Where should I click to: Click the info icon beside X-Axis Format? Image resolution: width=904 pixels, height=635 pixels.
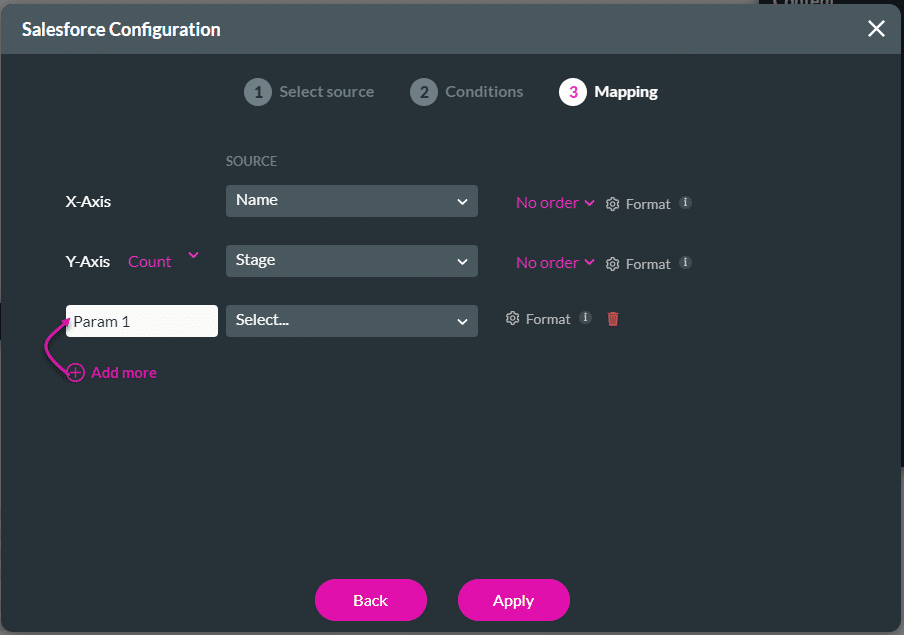coord(685,202)
